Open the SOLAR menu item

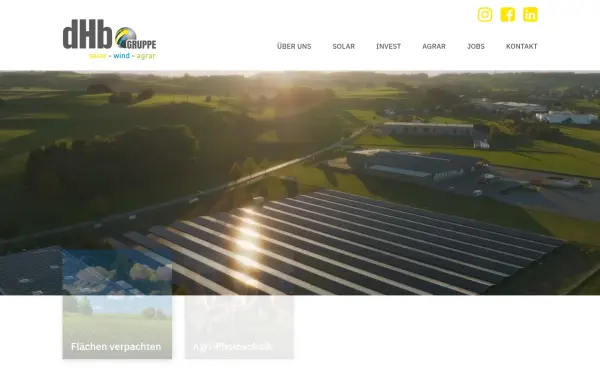[344, 46]
